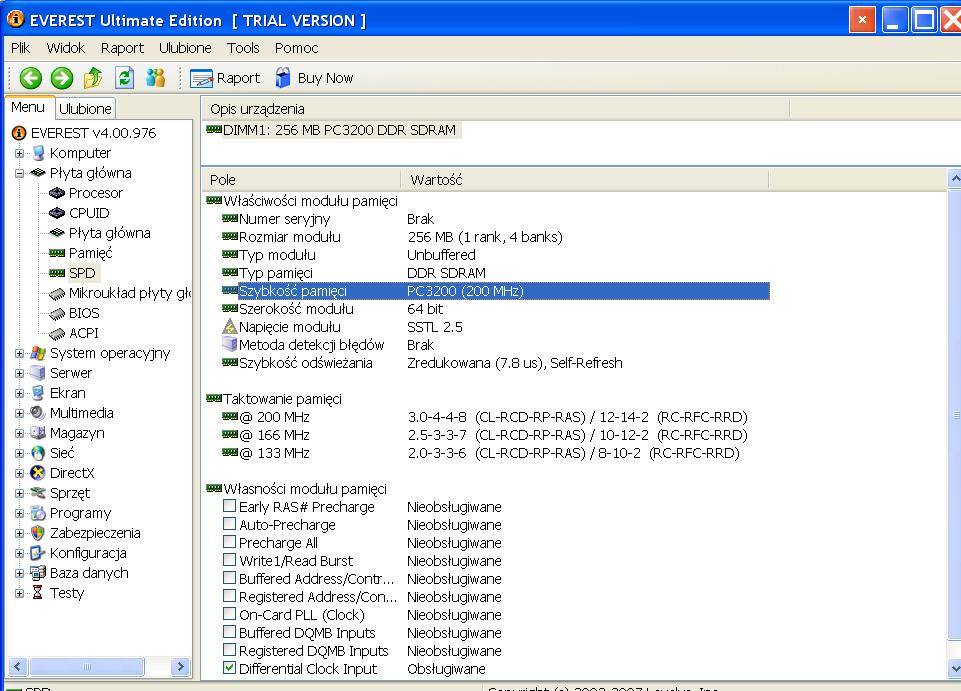Open the Plik menu
The width and height of the screenshot is (961, 691).
[20, 48]
